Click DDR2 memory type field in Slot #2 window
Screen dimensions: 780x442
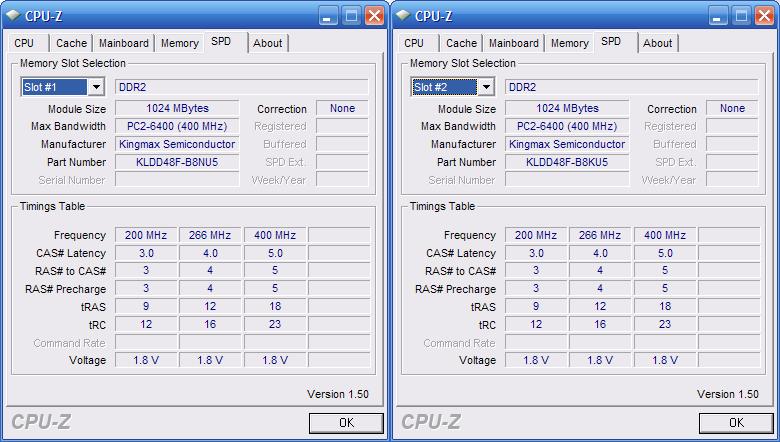pos(632,87)
